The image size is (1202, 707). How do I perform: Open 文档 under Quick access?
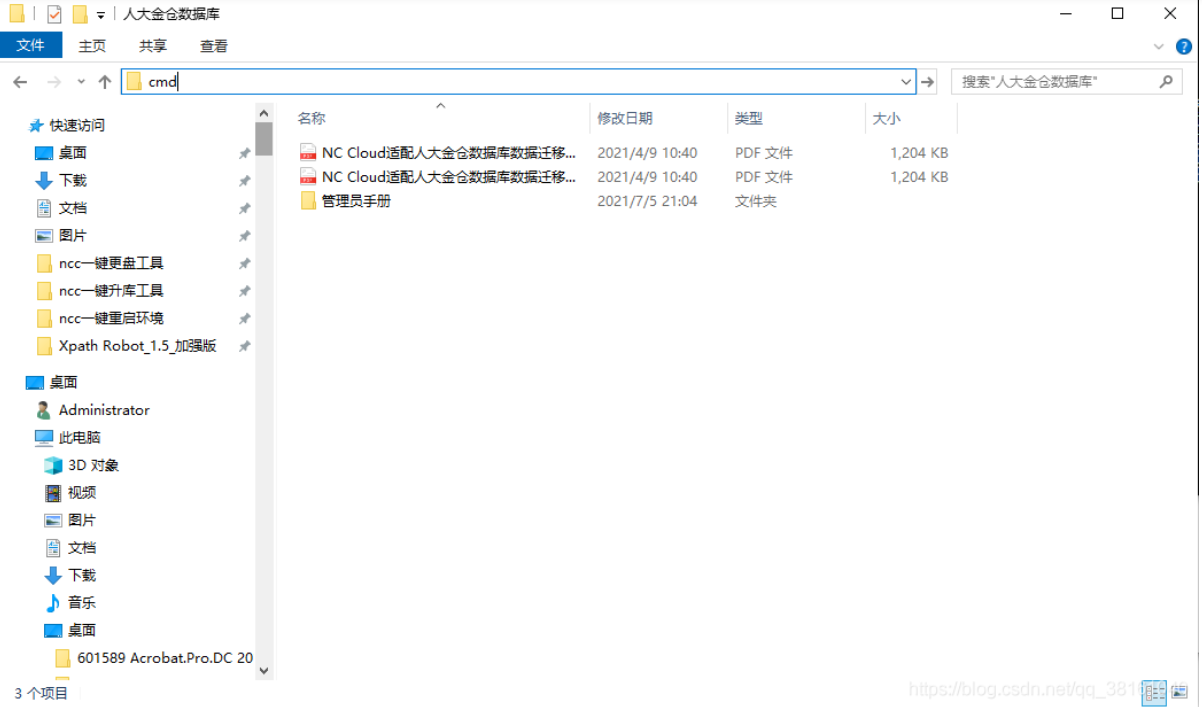click(x=72, y=208)
